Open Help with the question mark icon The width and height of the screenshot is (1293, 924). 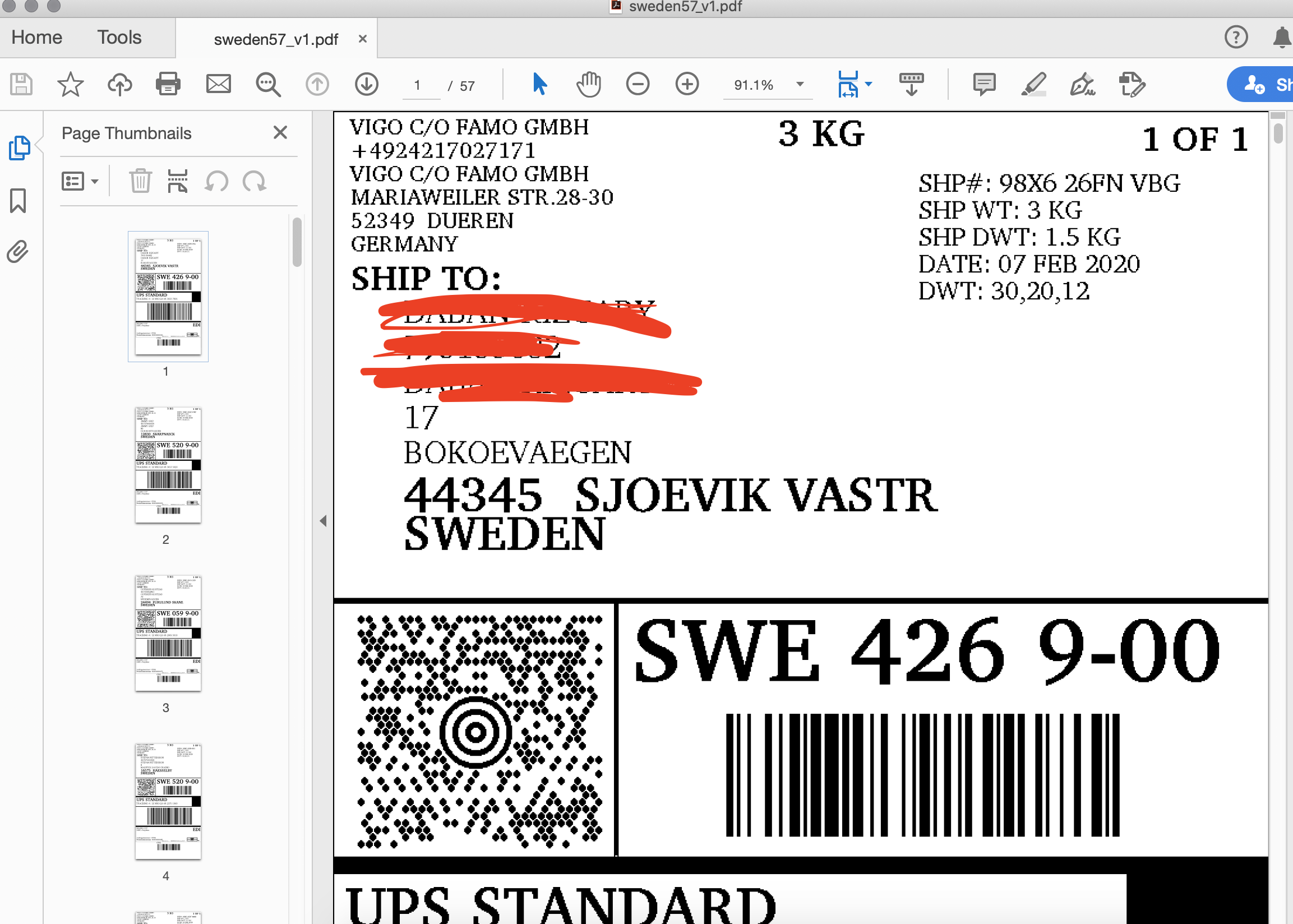[1236, 37]
